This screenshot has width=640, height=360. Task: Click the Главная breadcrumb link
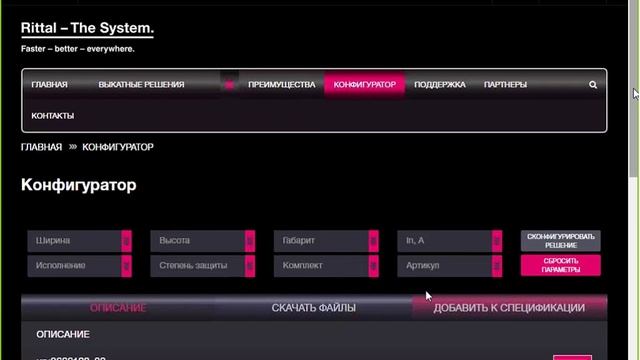tap(41, 147)
